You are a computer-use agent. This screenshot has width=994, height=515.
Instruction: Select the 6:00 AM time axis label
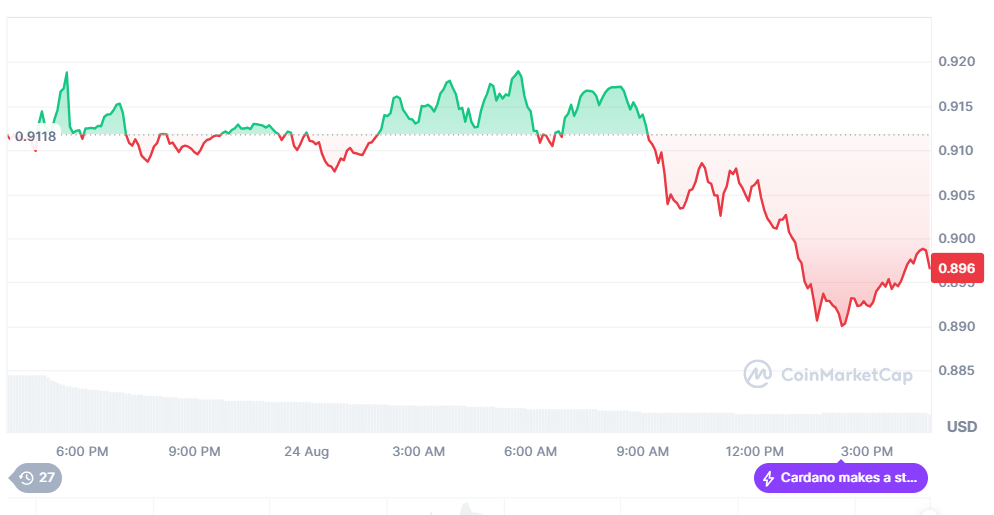531,451
